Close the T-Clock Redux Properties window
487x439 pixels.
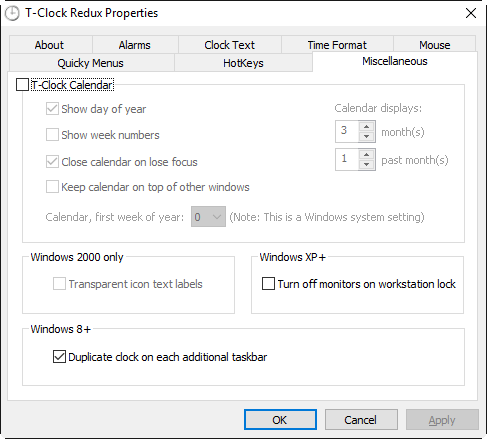pyautogui.click(x=471, y=13)
